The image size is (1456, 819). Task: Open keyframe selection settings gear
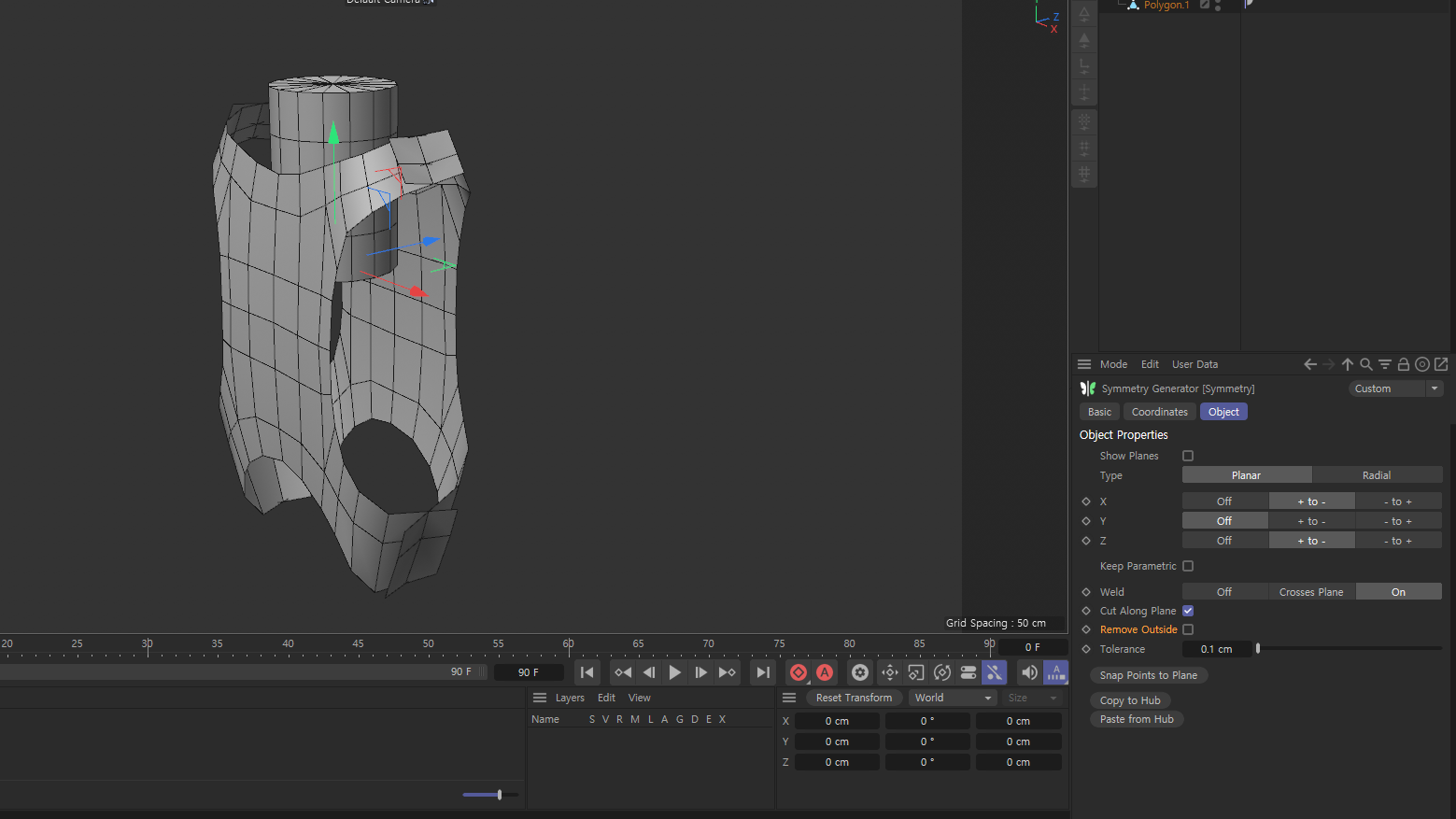click(x=860, y=672)
